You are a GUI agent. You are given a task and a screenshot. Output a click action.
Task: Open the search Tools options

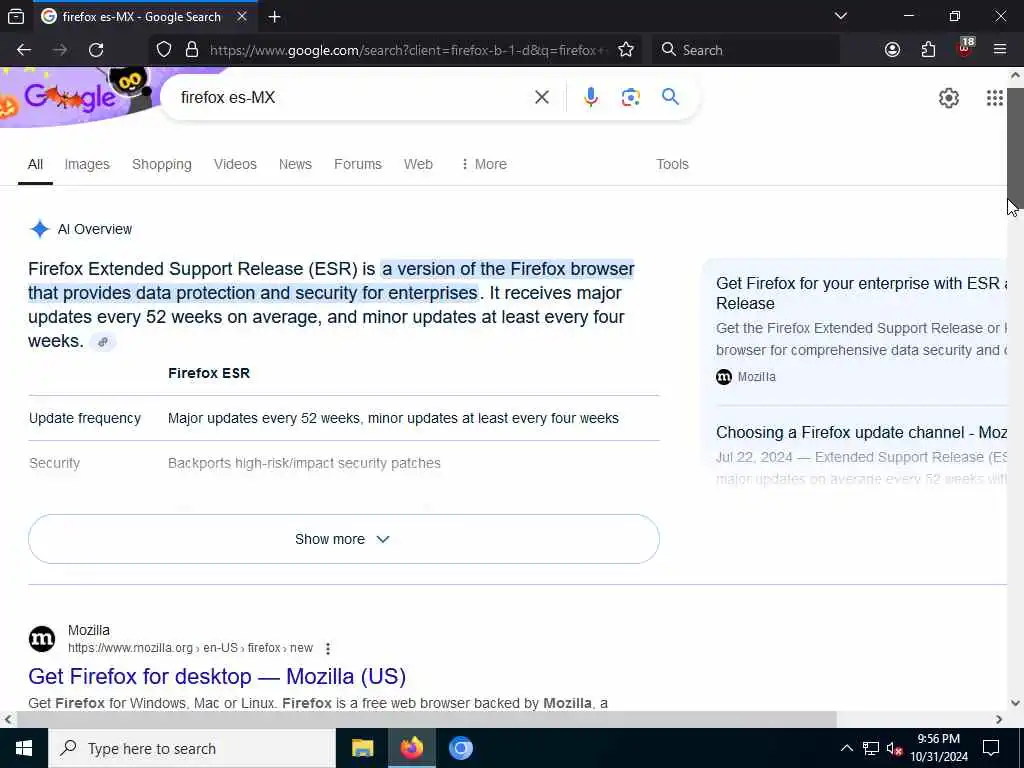(x=672, y=165)
